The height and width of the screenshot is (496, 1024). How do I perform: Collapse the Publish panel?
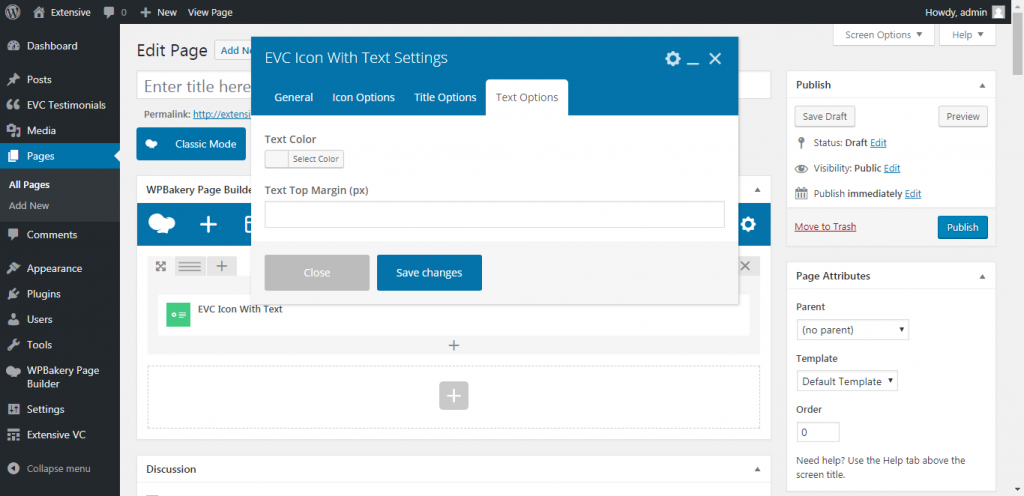point(982,85)
